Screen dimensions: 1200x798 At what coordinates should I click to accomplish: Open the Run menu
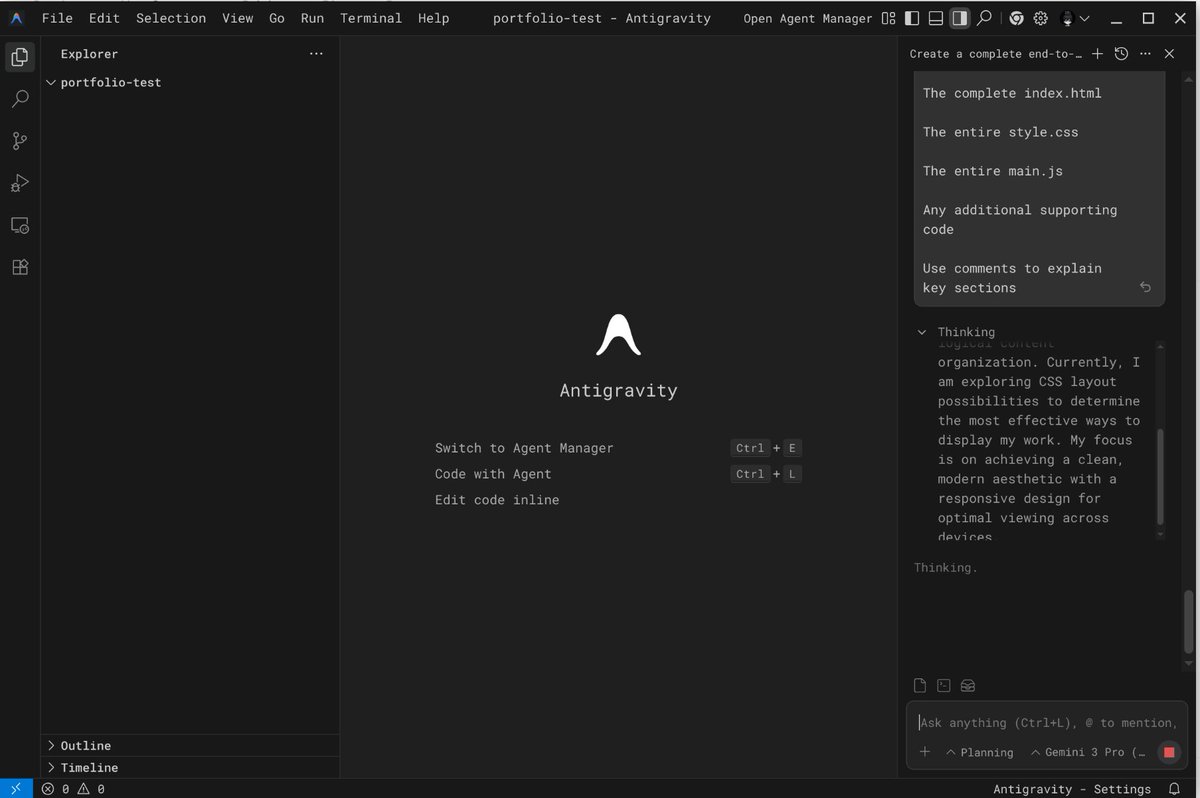(x=313, y=18)
